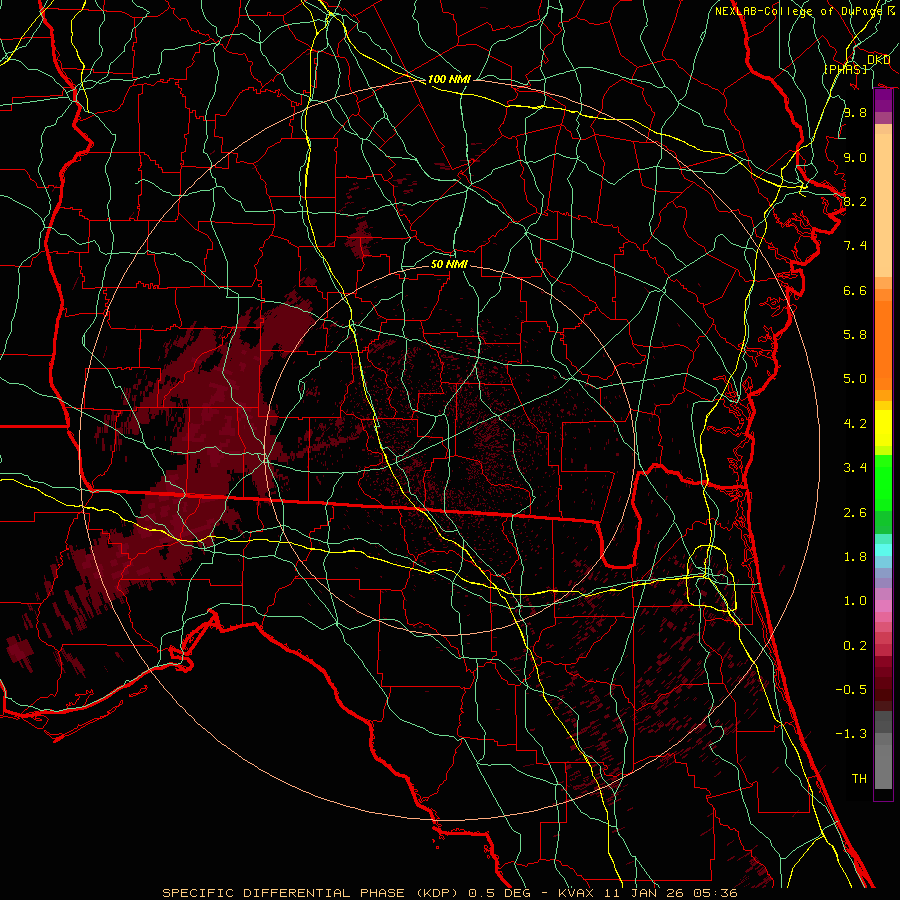Click the 1.8 scale value
Image resolution: width=900 pixels, height=900 pixels.
[855, 557]
